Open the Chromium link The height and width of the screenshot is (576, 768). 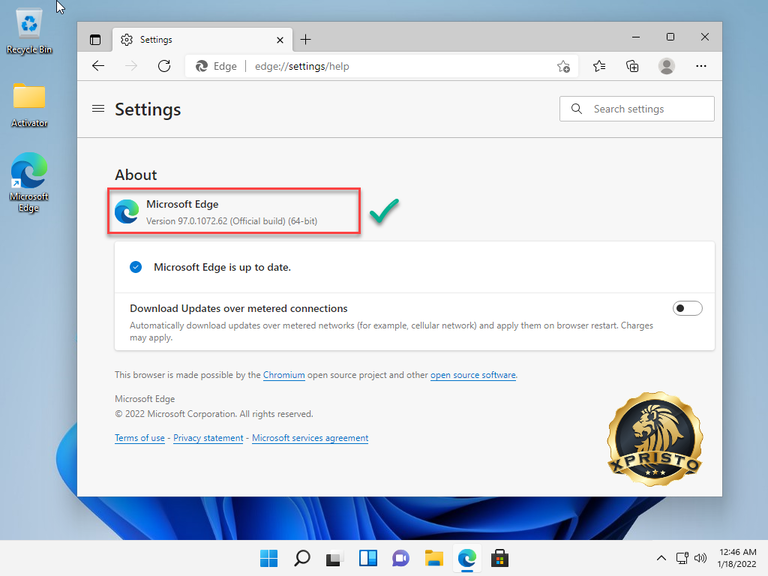click(x=284, y=375)
